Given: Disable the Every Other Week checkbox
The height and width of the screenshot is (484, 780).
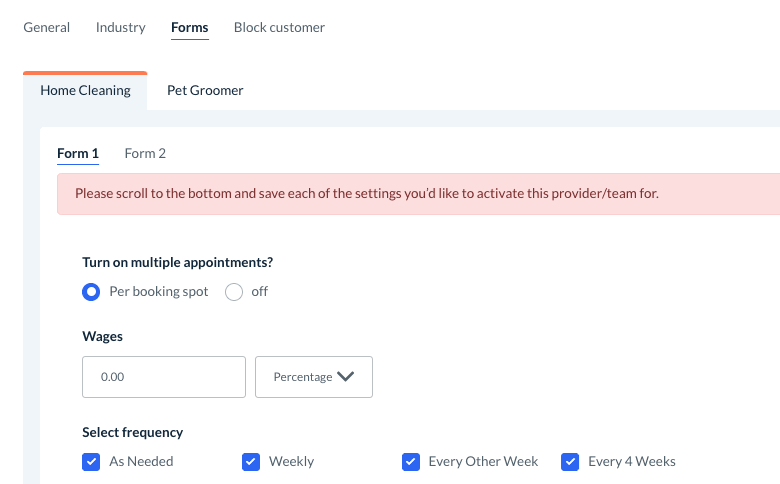Looking at the screenshot, I should click(411, 462).
